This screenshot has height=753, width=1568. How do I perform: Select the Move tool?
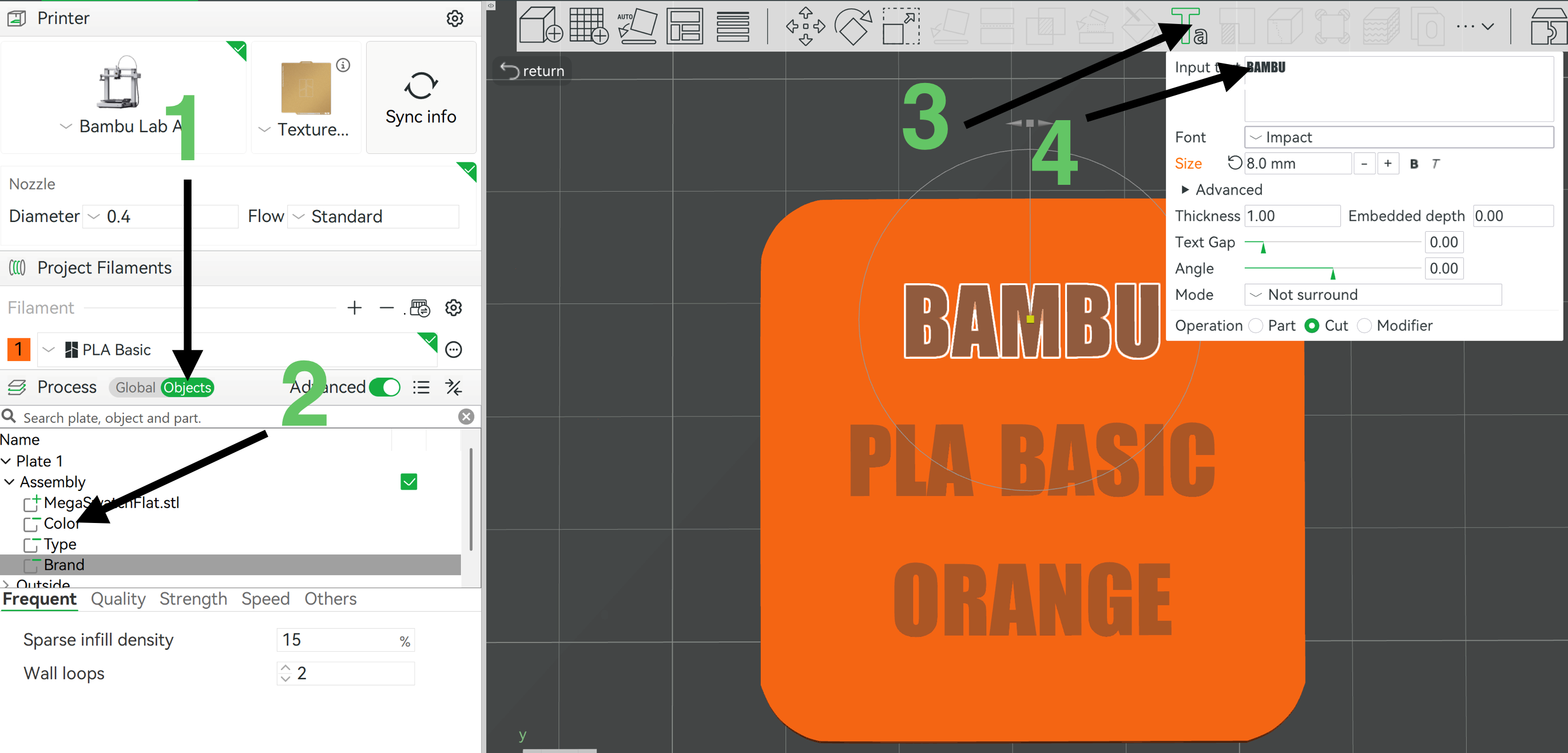805,26
